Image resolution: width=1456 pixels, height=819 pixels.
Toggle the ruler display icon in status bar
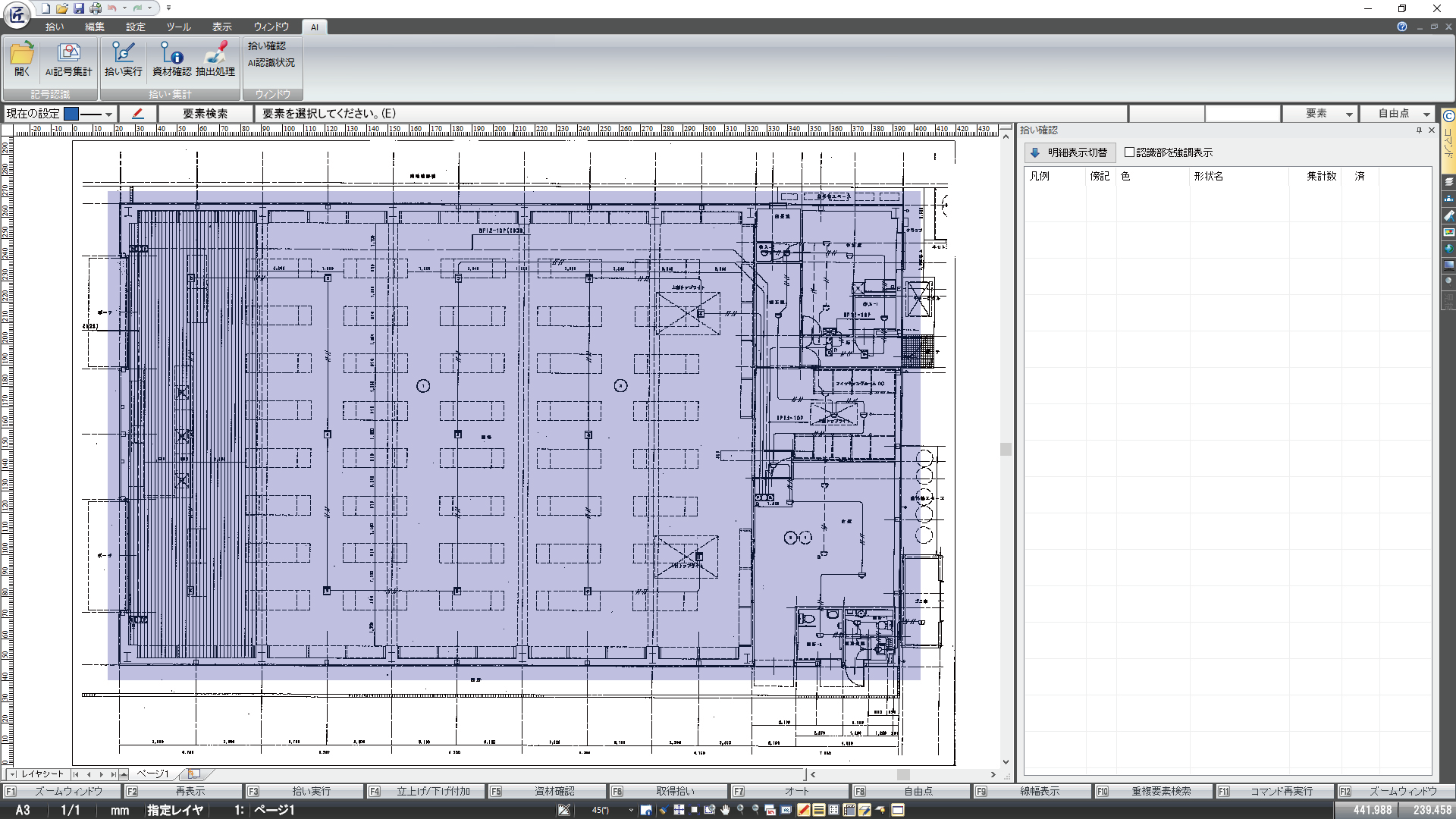pos(849,810)
